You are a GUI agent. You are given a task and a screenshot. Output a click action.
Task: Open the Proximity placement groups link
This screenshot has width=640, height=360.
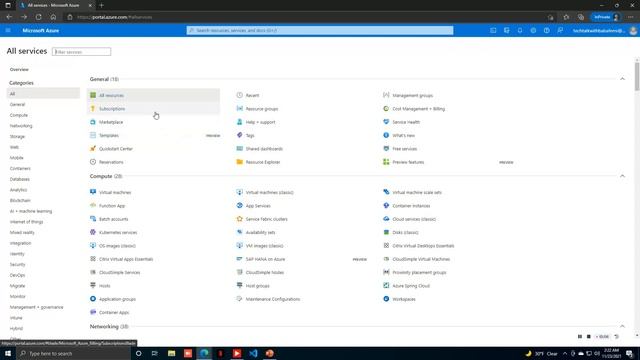[x=419, y=273]
